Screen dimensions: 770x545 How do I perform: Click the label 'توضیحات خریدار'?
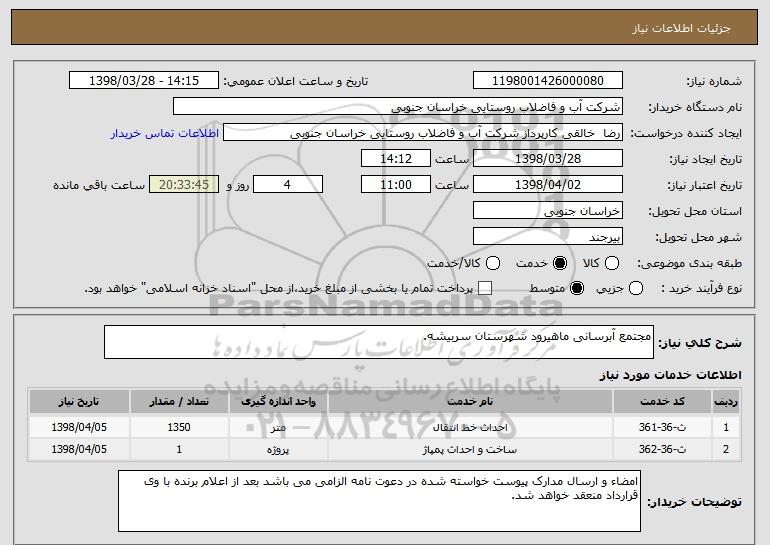(694, 502)
